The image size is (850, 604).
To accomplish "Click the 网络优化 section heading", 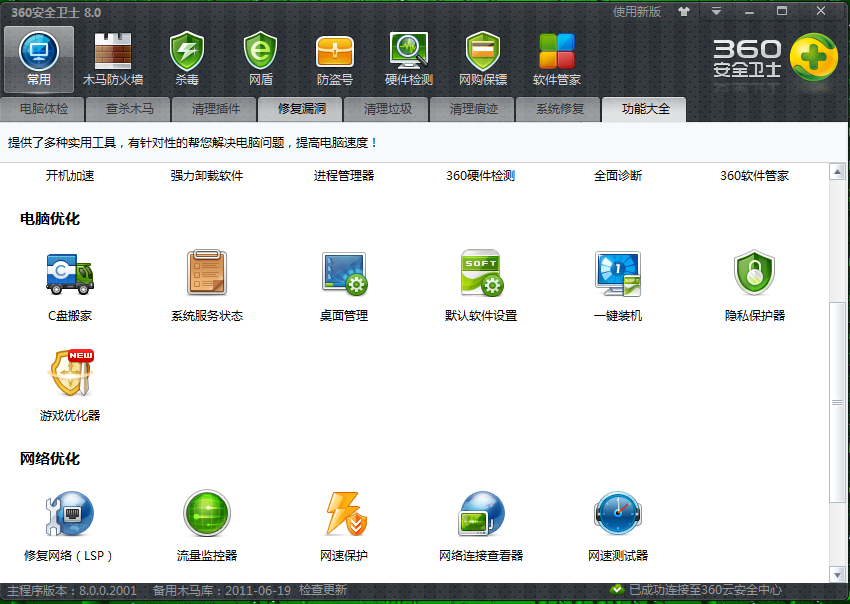I will click(50, 459).
